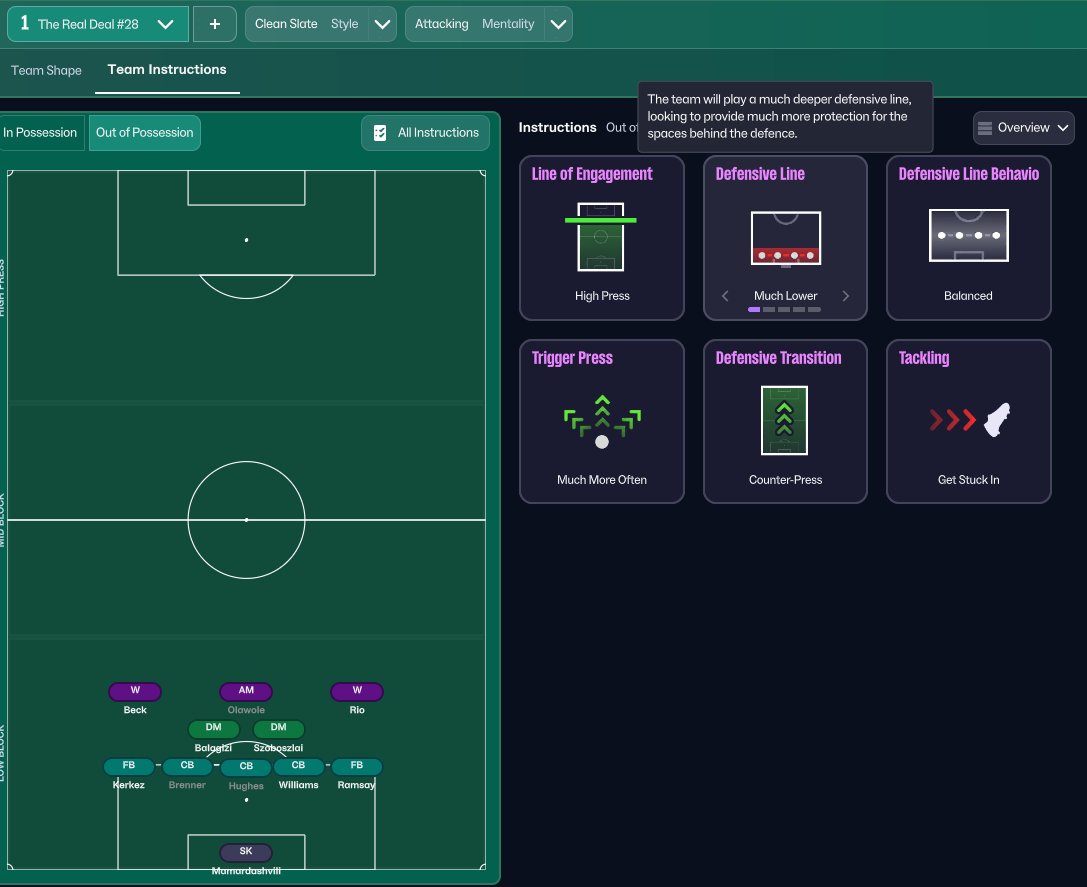Click the All Instructions button
The height and width of the screenshot is (887, 1087).
(x=425, y=132)
